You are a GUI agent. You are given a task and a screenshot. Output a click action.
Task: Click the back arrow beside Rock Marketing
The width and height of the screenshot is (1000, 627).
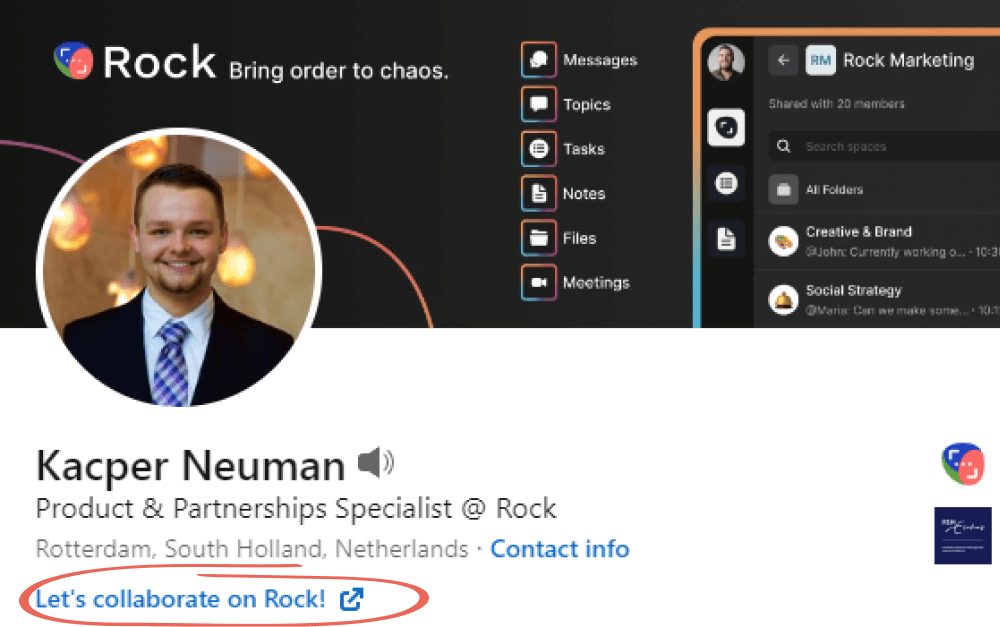tap(783, 60)
